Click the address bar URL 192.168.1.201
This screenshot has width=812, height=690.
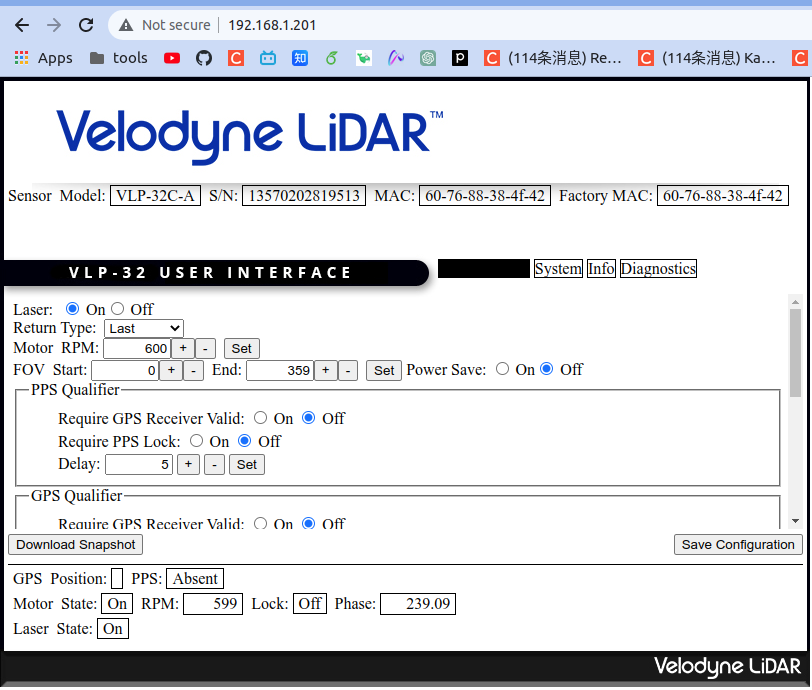(x=272, y=25)
